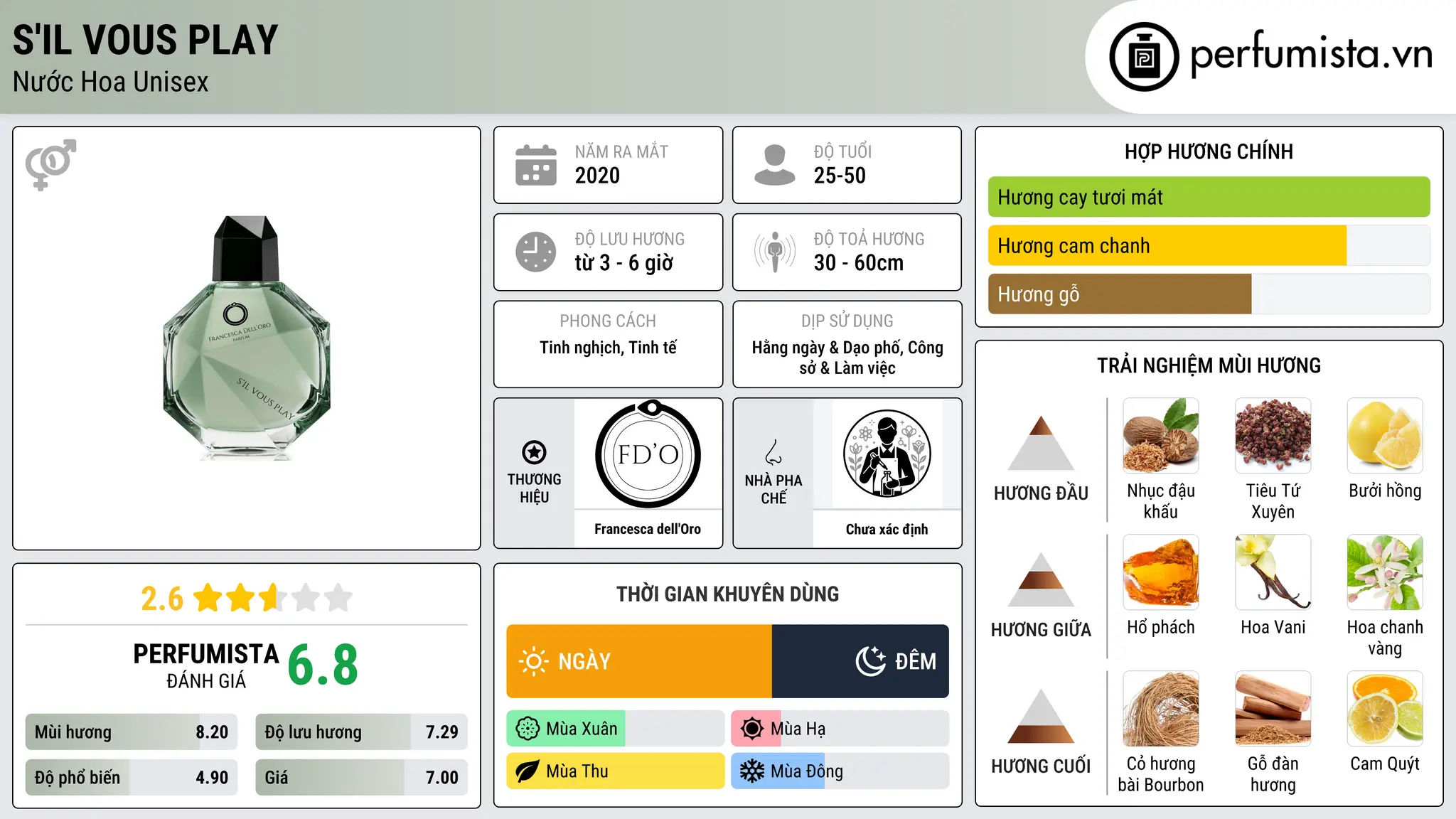1456x819 pixels.
Task: Click the Trải nghiệm mùi hương heading
Action: (1209, 365)
